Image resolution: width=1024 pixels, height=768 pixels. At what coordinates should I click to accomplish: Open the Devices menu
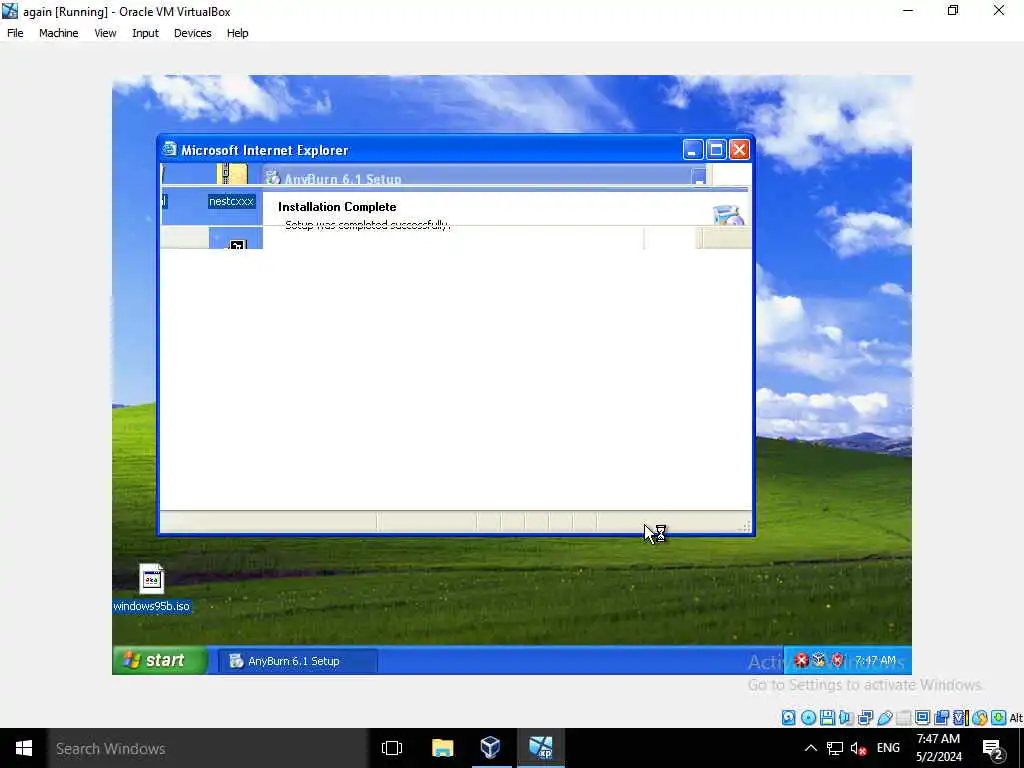pyautogui.click(x=193, y=33)
